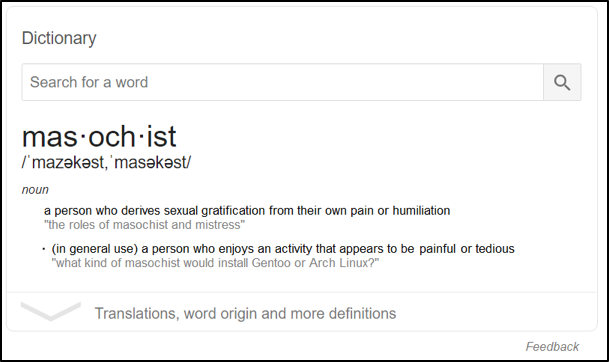Image resolution: width=609 pixels, height=362 pixels.
Task: Click the "Search for a word" field
Action: tap(282, 82)
